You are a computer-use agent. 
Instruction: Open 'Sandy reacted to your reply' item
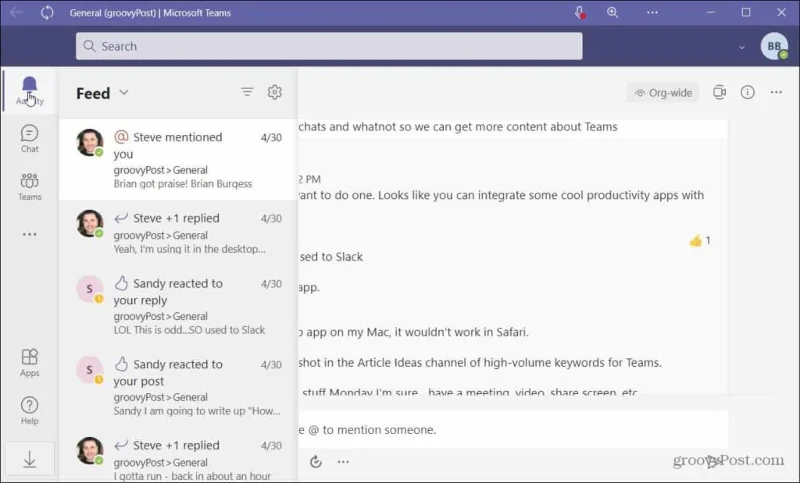tap(178, 306)
